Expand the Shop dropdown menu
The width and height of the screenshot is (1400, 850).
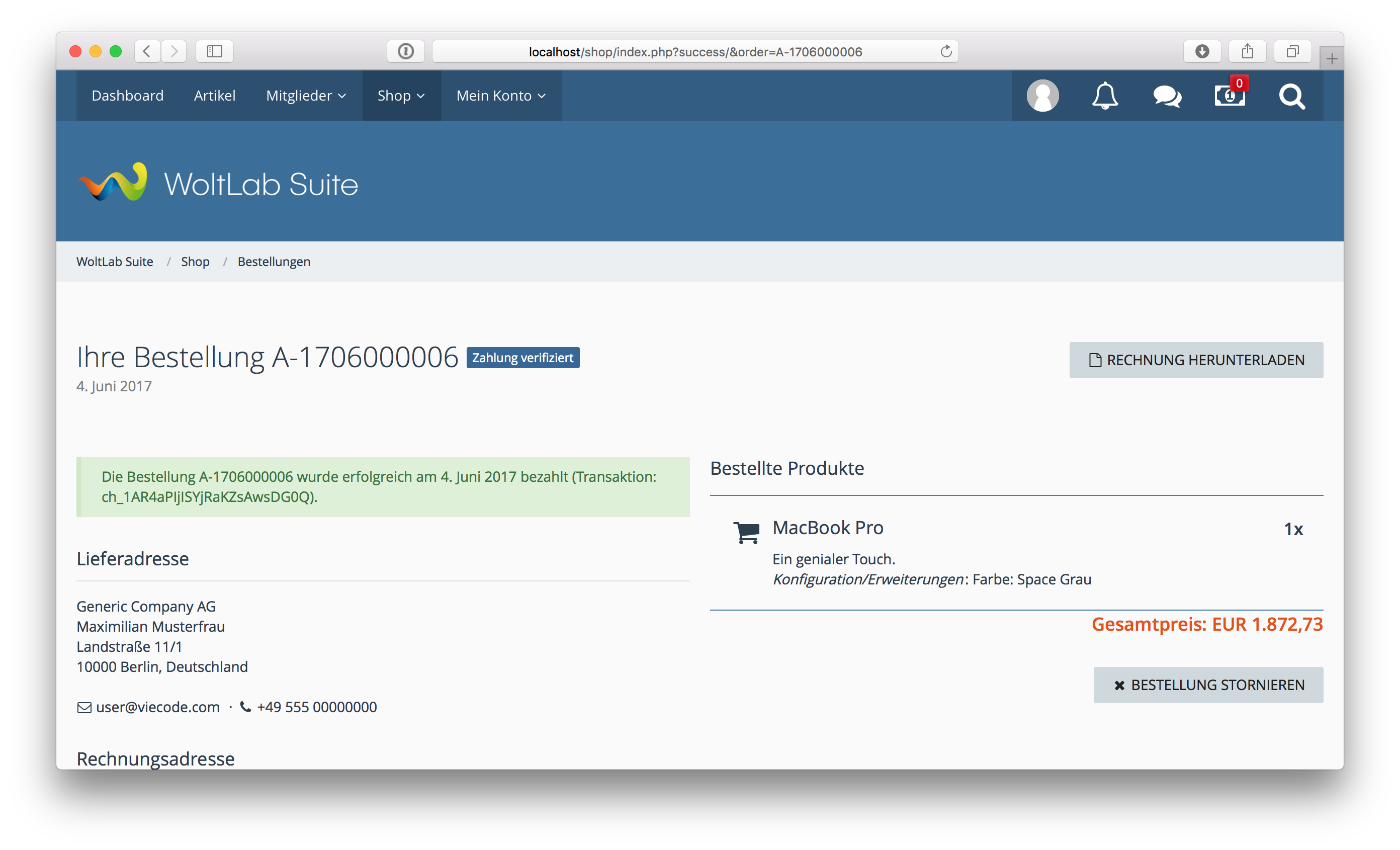pos(401,96)
